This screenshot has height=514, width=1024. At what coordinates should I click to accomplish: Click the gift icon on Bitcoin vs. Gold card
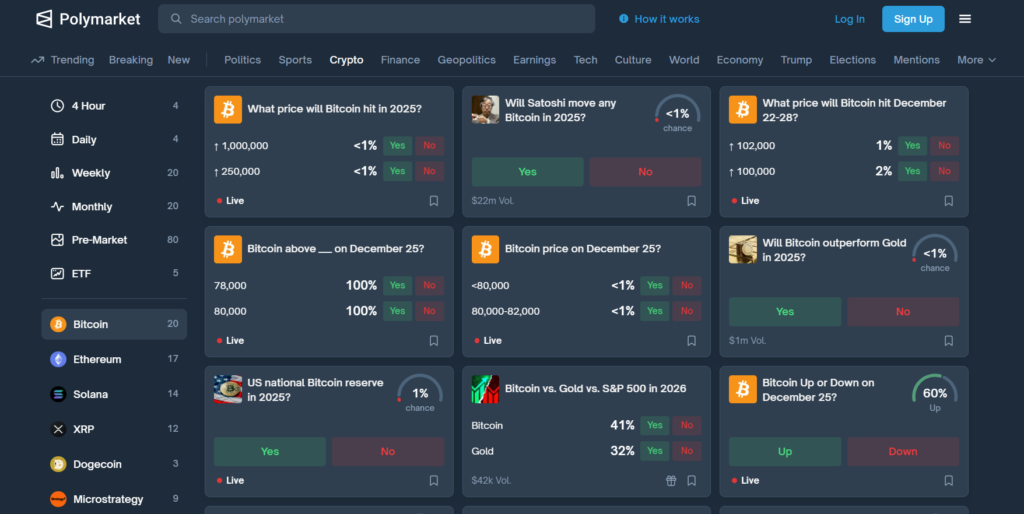(671, 481)
